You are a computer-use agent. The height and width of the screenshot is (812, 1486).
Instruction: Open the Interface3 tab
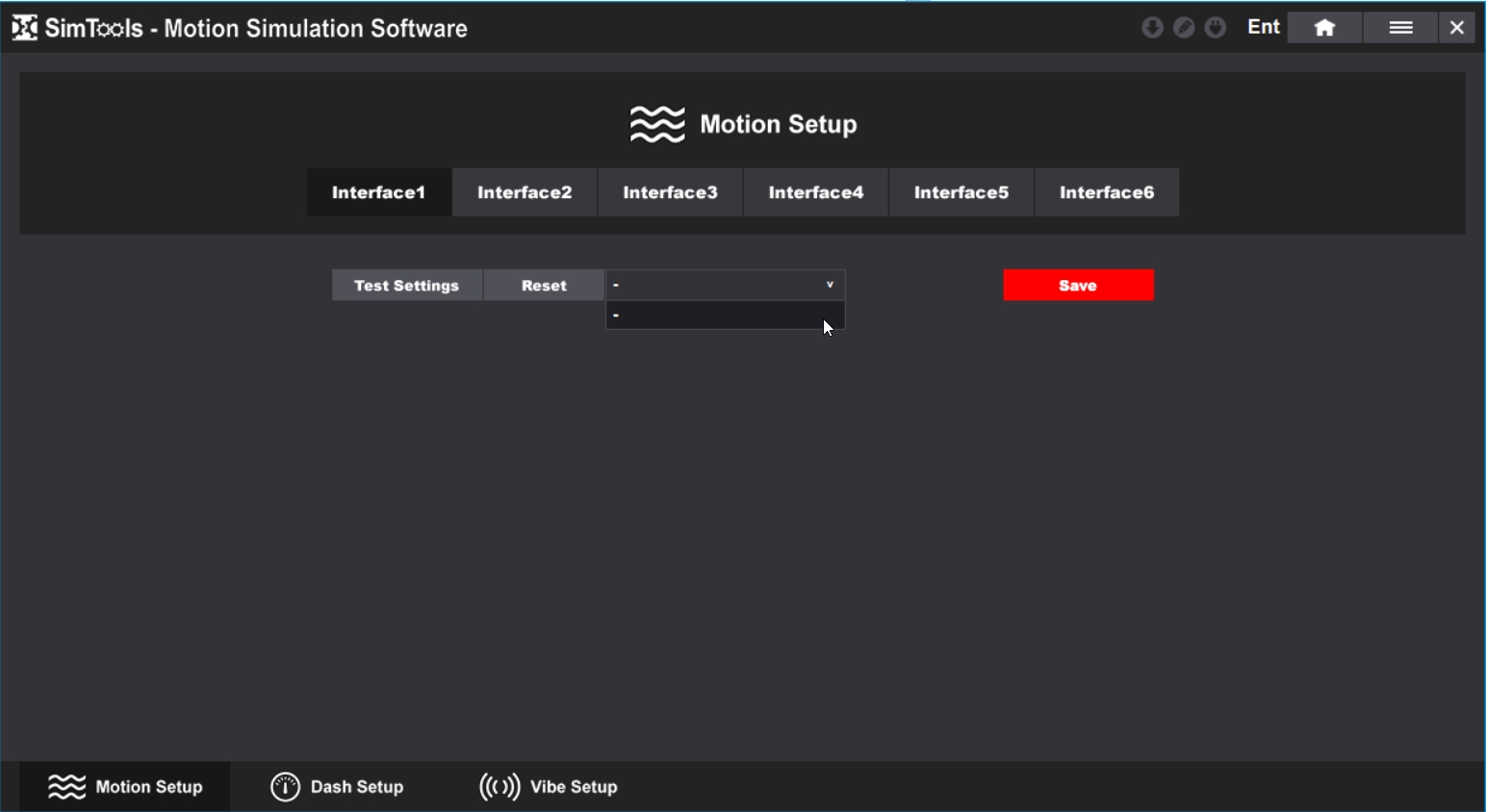point(670,192)
